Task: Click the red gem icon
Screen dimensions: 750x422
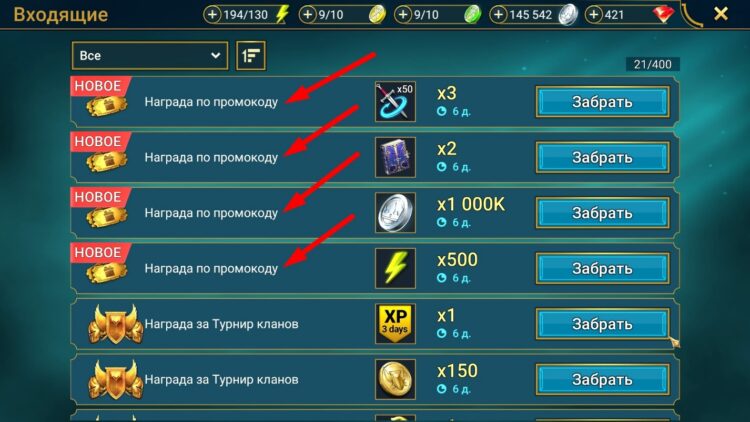Action: click(x=663, y=14)
